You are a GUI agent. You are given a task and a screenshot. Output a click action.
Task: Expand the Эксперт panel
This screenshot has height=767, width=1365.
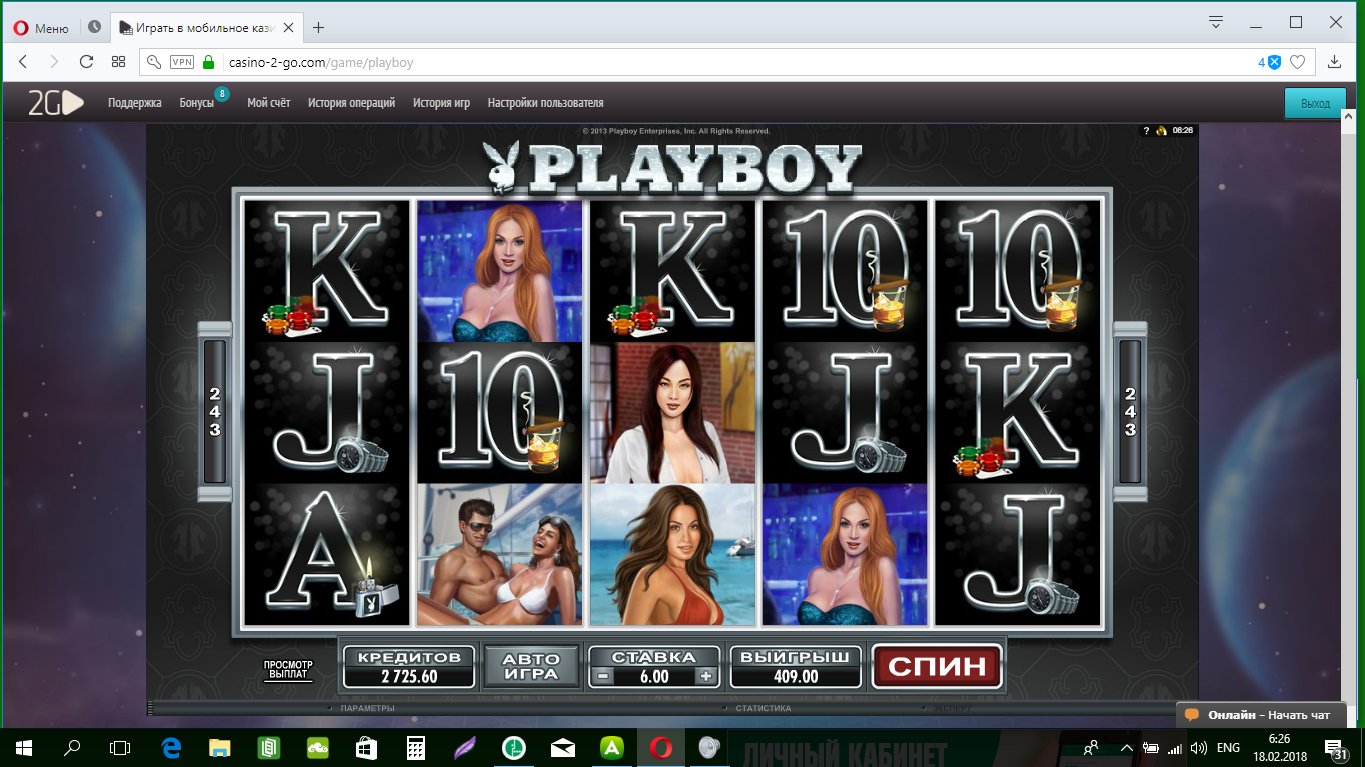[952, 708]
